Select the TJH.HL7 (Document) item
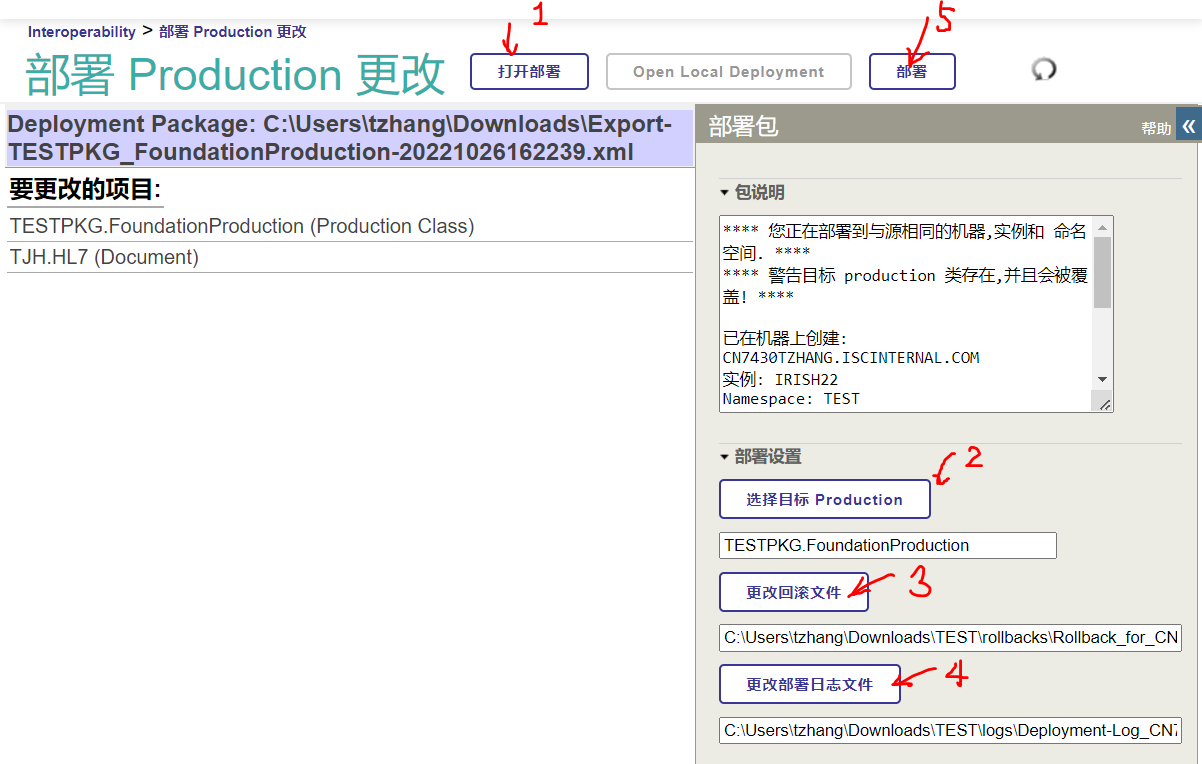Image resolution: width=1202 pixels, height=764 pixels. coord(104,257)
